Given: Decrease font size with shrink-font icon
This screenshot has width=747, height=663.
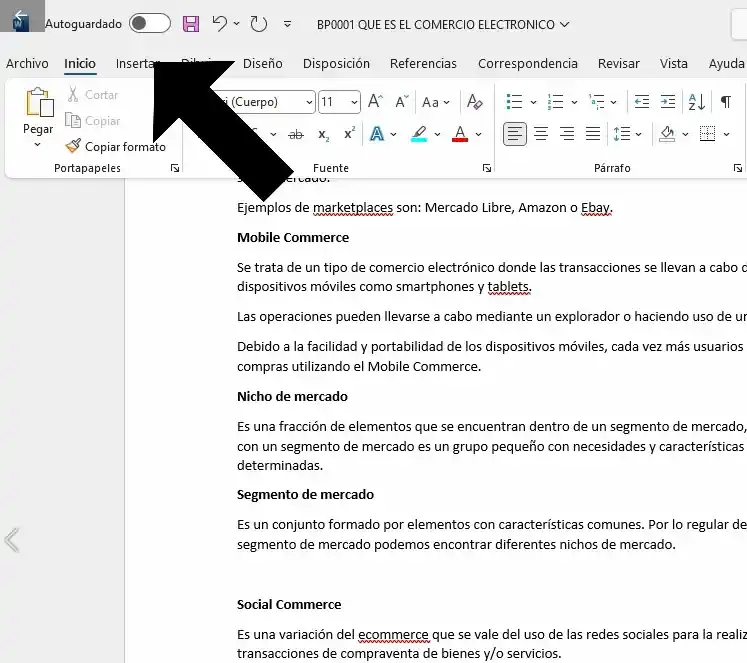Looking at the screenshot, I should (x=402, y=101).
